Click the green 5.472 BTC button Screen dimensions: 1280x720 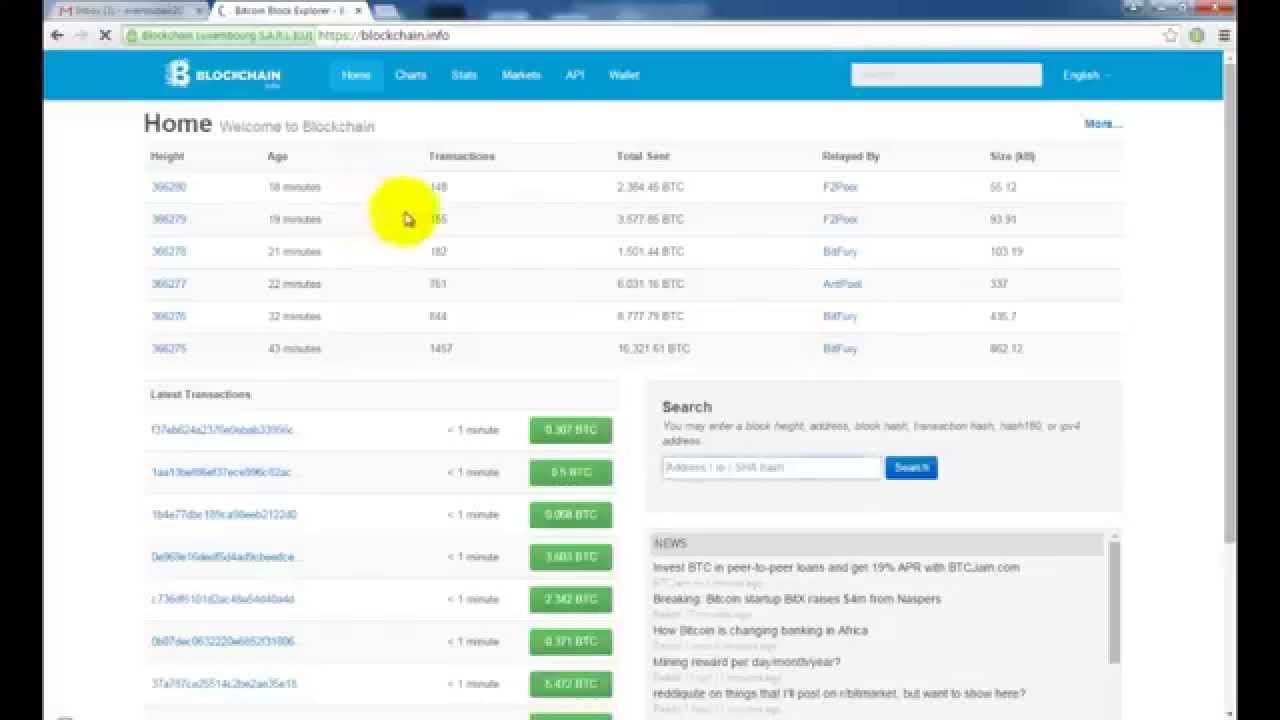click(570, 684)
